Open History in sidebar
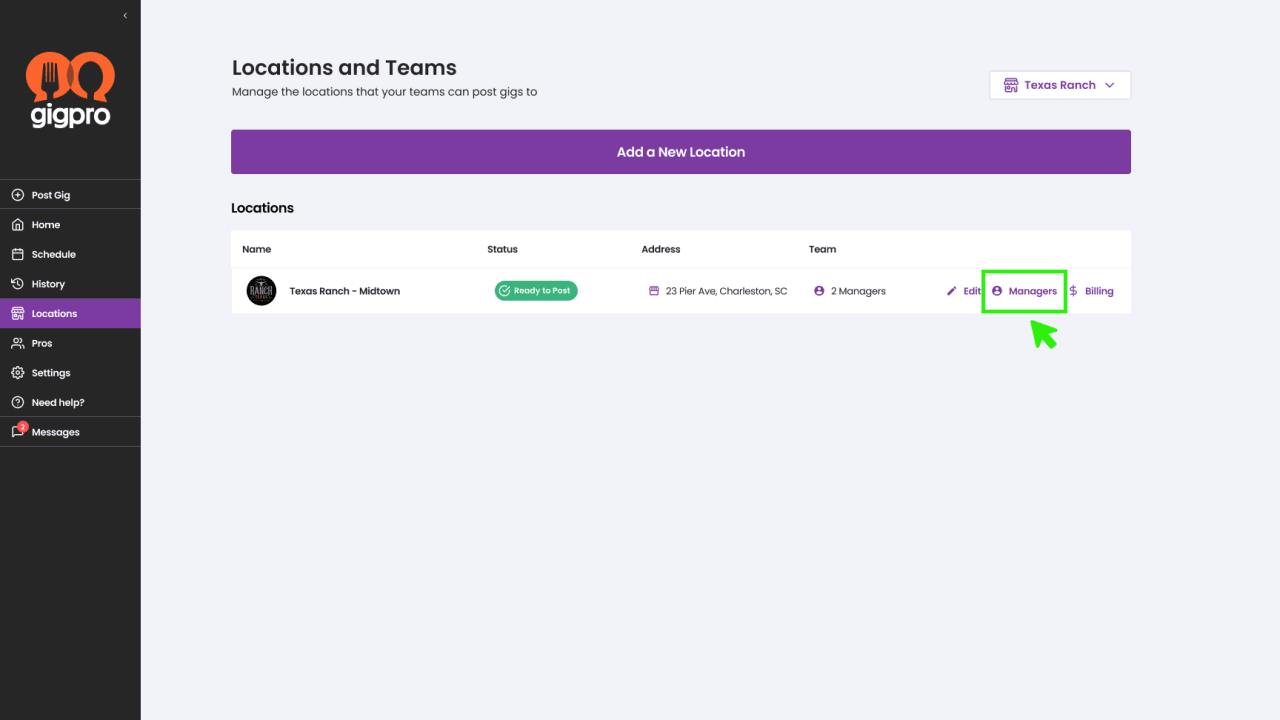The width and height of the screenshot is (1280, 720). 70,284
